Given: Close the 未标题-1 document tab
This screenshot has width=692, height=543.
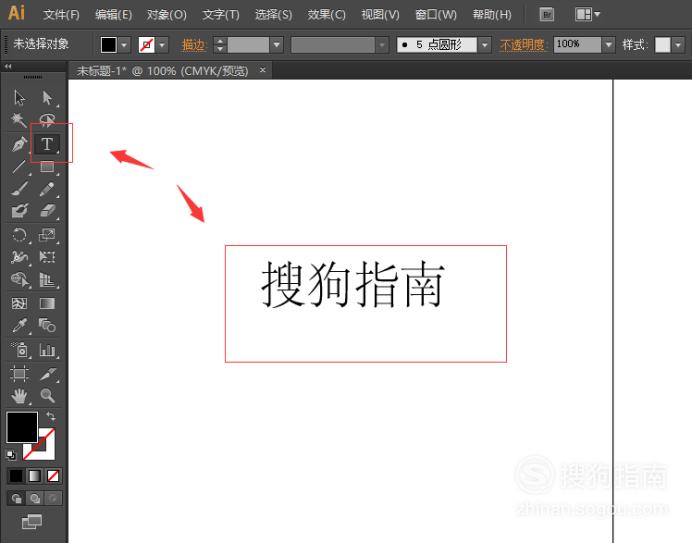Looking at the screenshot, I should click(x=263, y=70).
